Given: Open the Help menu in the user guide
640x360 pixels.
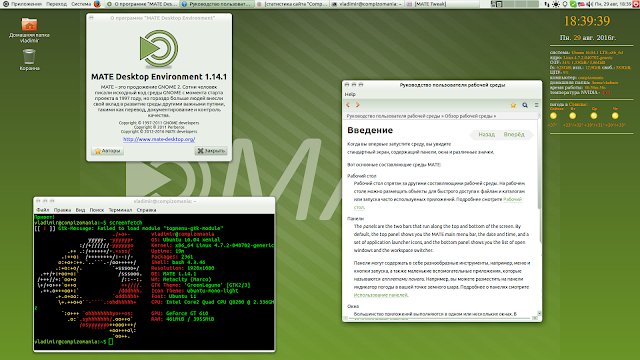Looking at the screenshot, I should [350, 94].
